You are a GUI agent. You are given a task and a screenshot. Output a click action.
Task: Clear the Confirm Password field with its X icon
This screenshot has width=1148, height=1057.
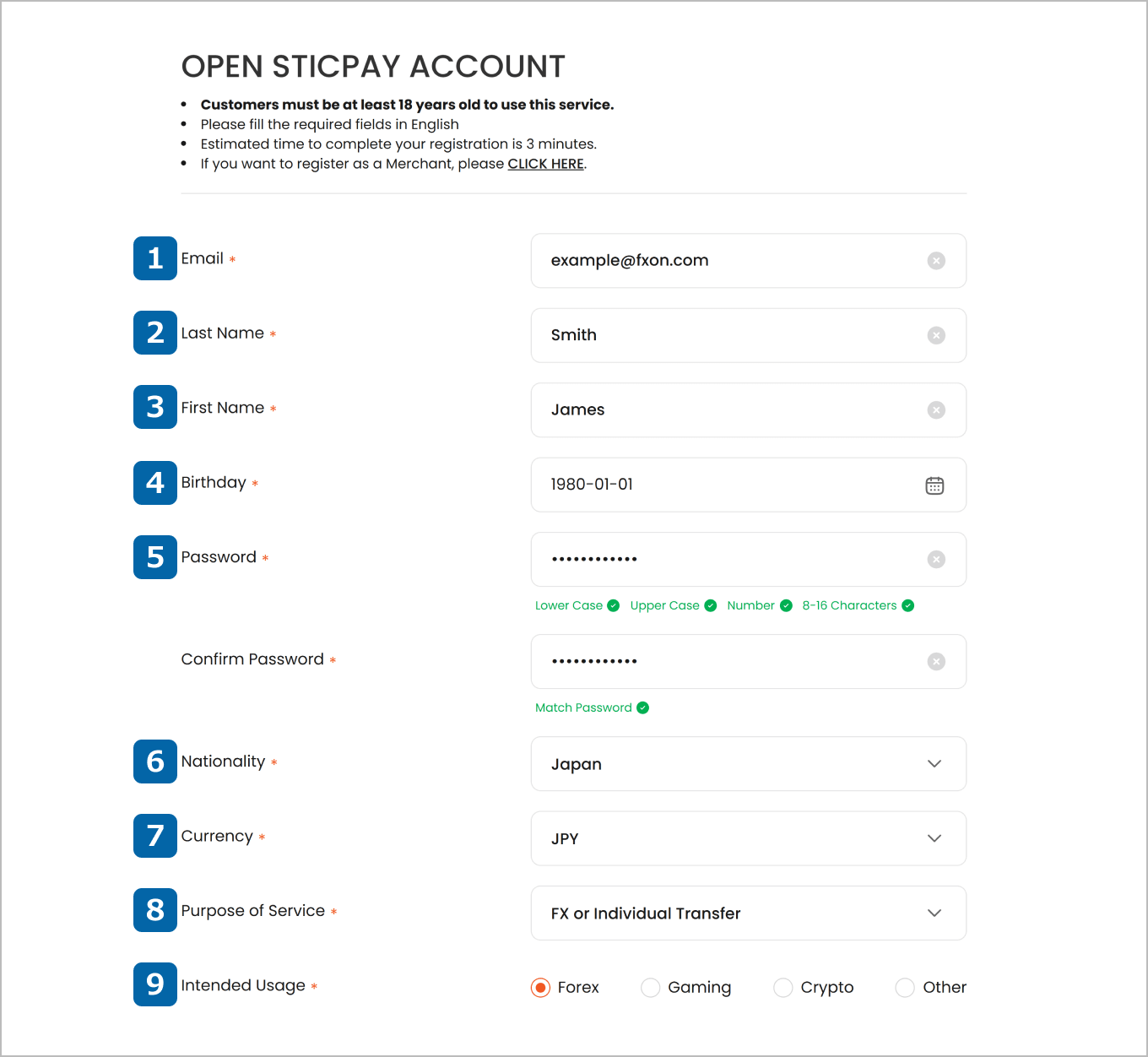point(936,661)
